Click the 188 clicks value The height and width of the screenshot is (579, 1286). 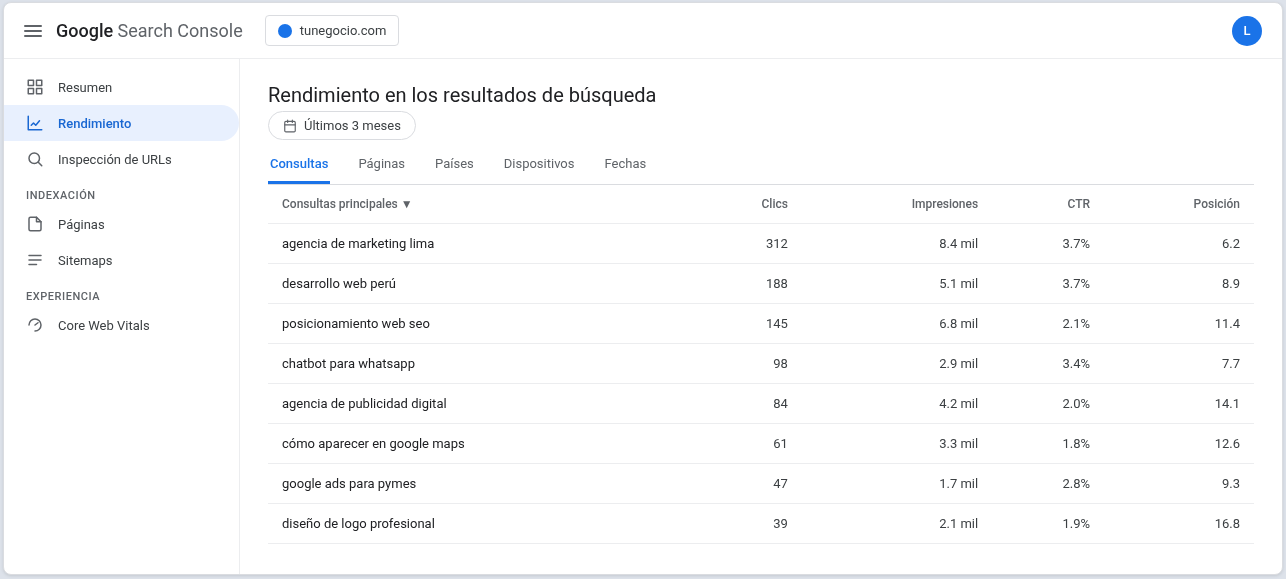pos(776,284)
